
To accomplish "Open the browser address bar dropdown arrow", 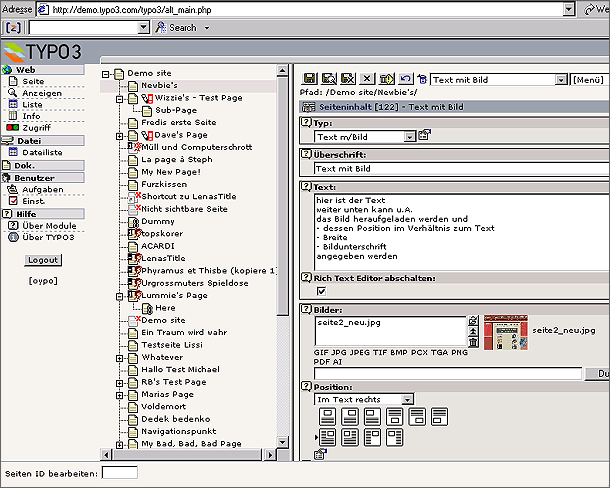I will pos(569,9).
